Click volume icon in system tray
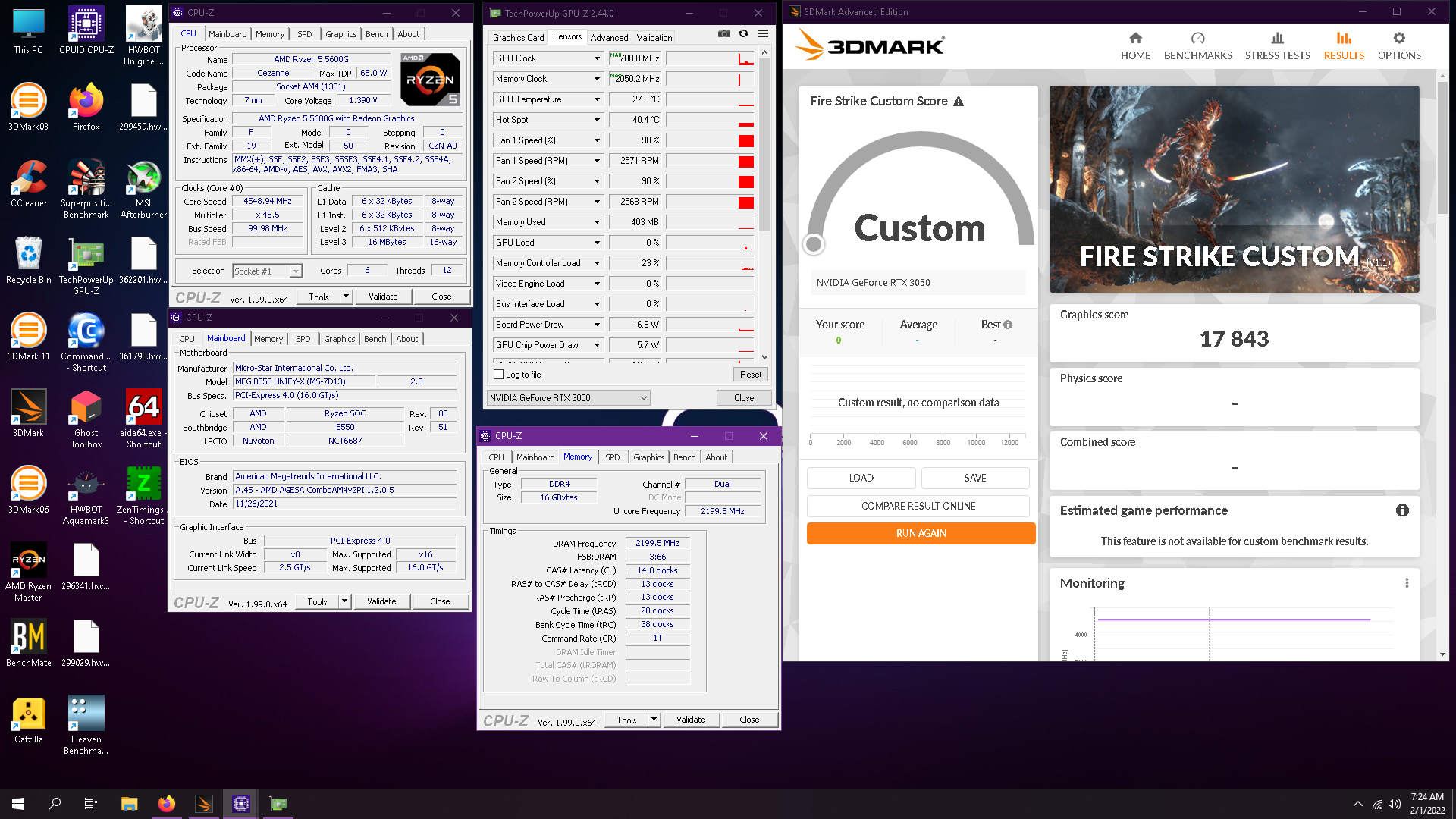This screenshot has height=819, width=1456. coord(1394,805)
